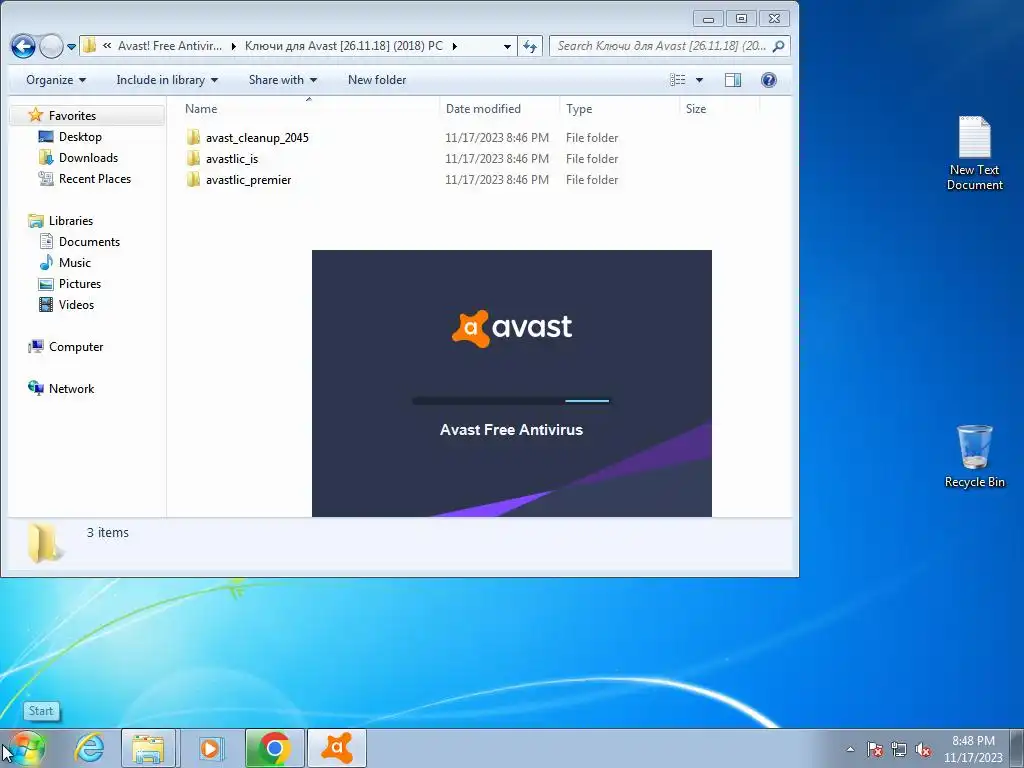The width and height of the screenshot is (1024, 768).
Task: Click the 'Avast Free Antivirus' splash text
Action: click(x=511, y=430)
